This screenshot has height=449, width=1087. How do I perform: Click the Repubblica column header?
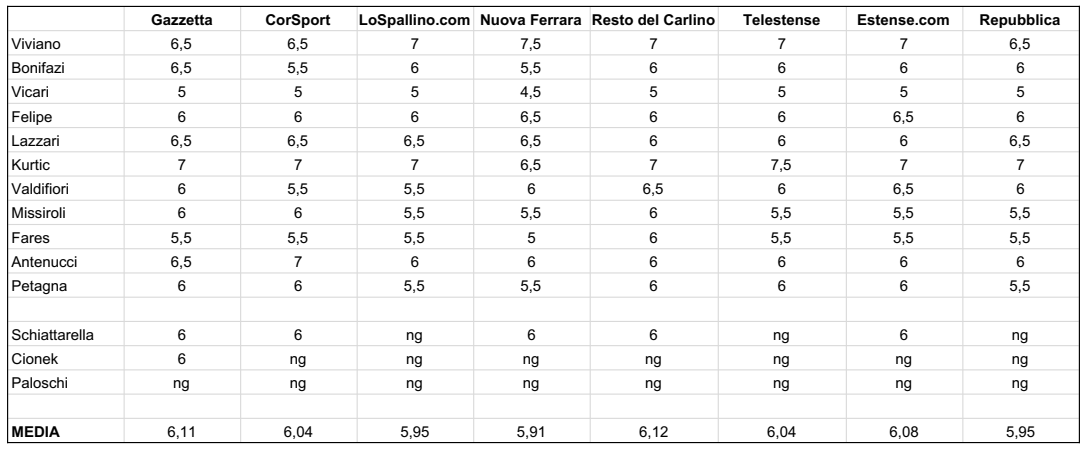[1020, 20]
